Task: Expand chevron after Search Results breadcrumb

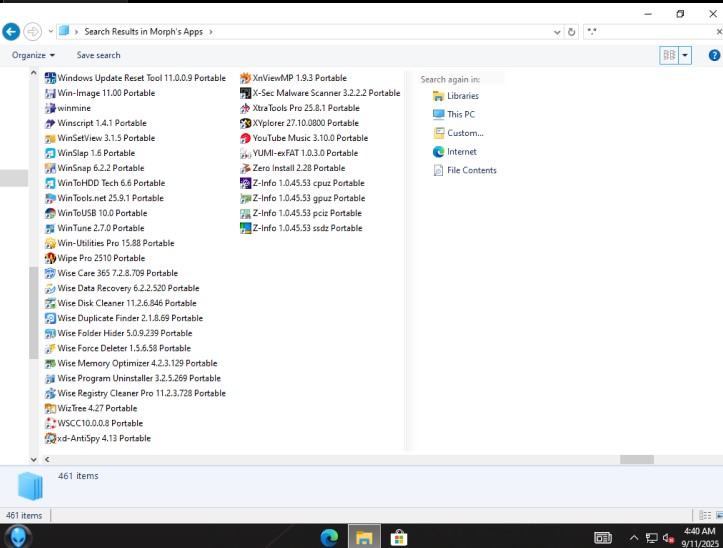Action: coord(211,32)
